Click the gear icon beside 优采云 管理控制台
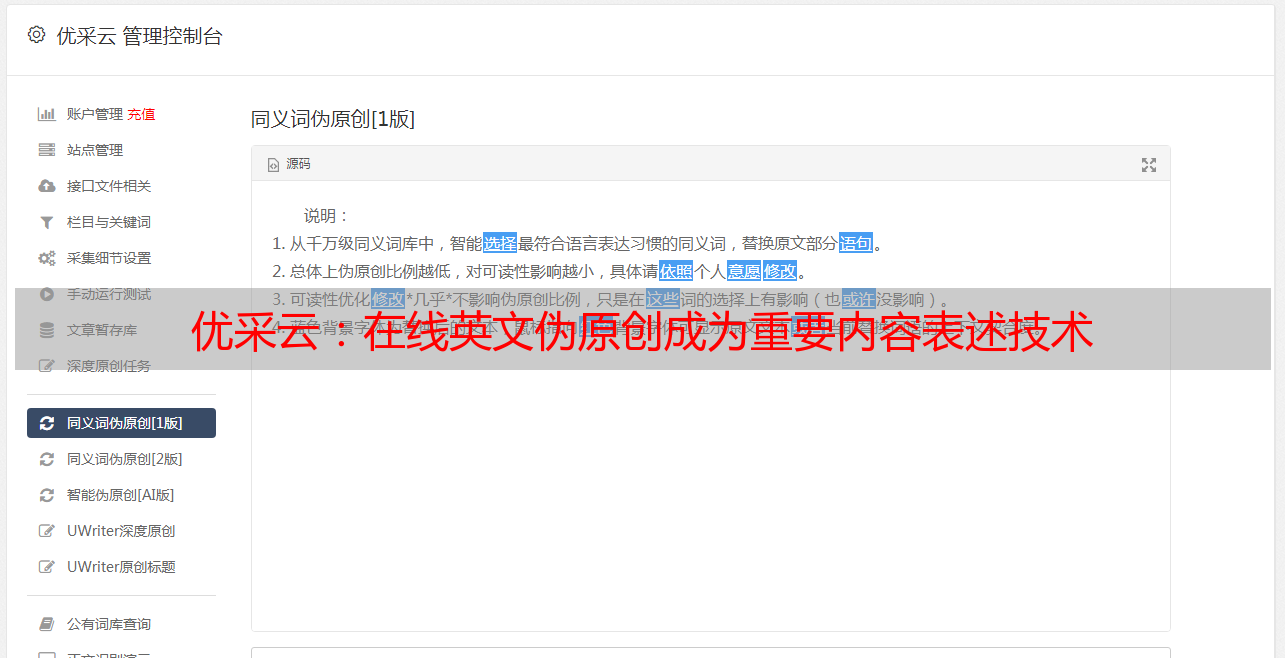Image resolution: width=1285 pixels, height=658 pixels. click(37, 35)
